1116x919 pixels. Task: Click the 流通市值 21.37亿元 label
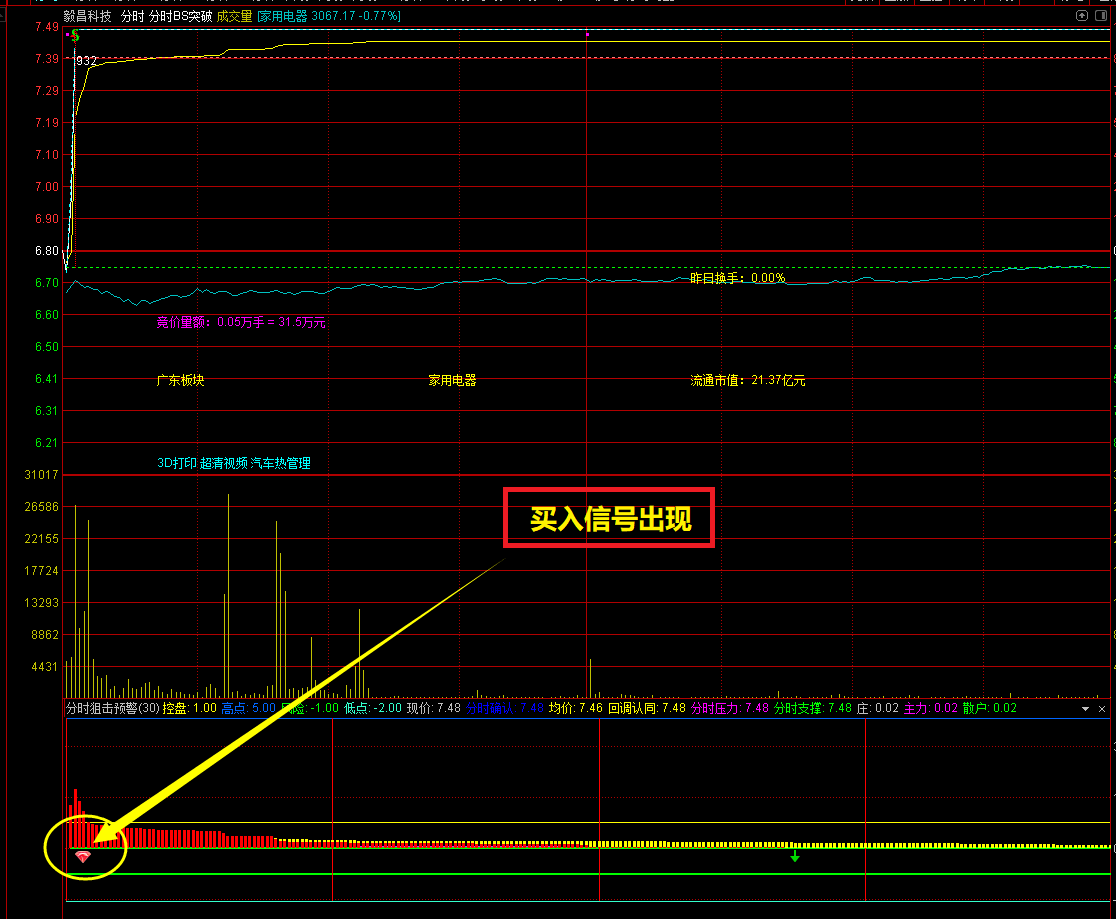pyautogui.click(x=747, y=380)
